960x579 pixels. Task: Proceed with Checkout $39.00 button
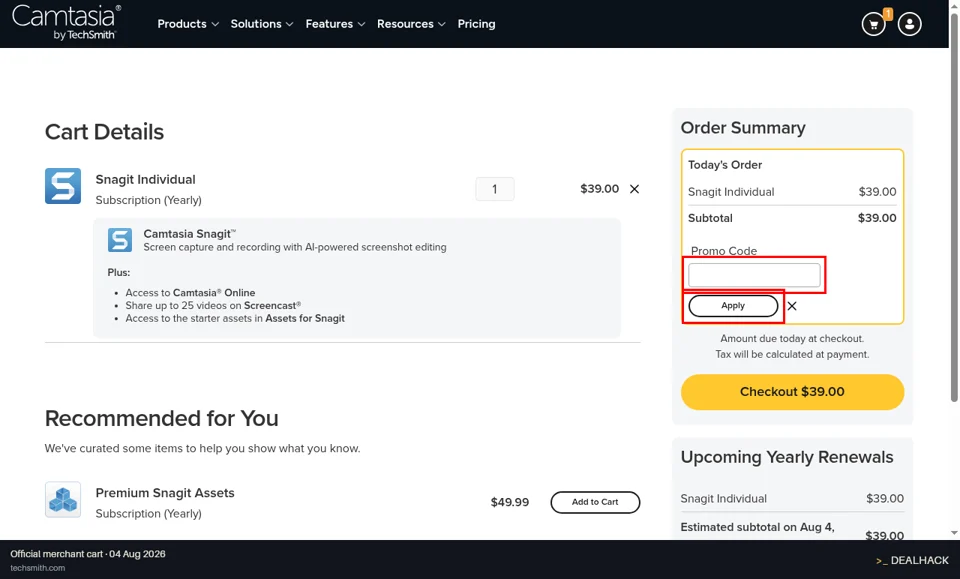(792, 392)
